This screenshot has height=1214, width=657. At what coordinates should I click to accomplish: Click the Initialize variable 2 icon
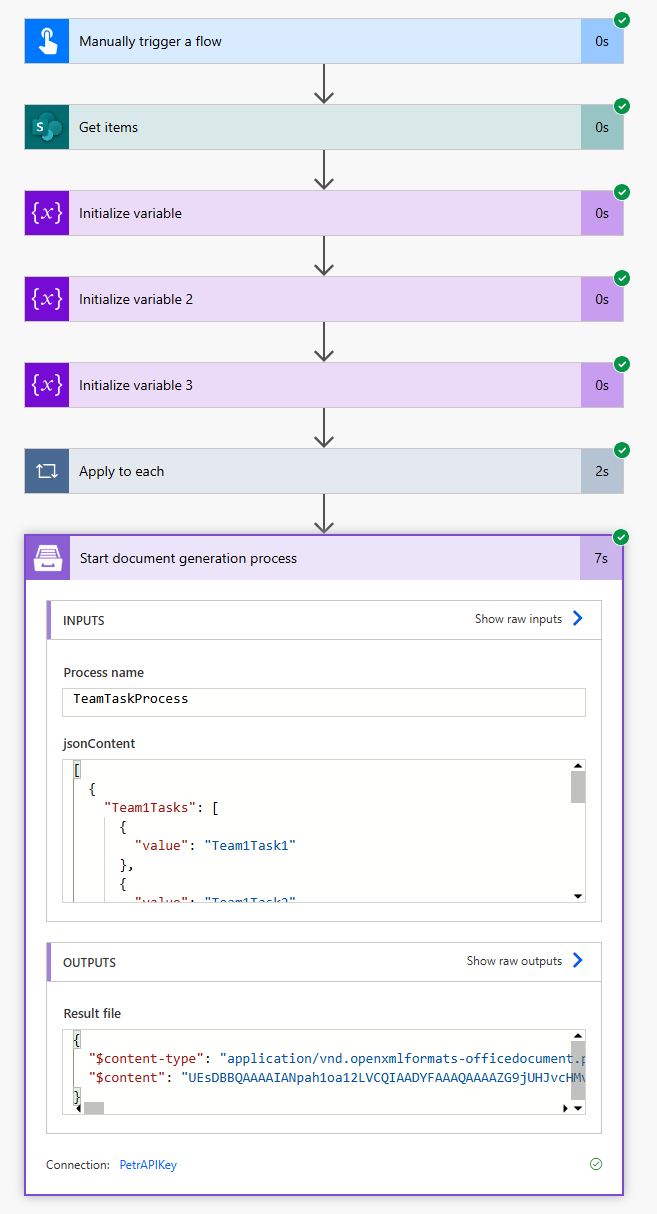[x=47, y=300]
